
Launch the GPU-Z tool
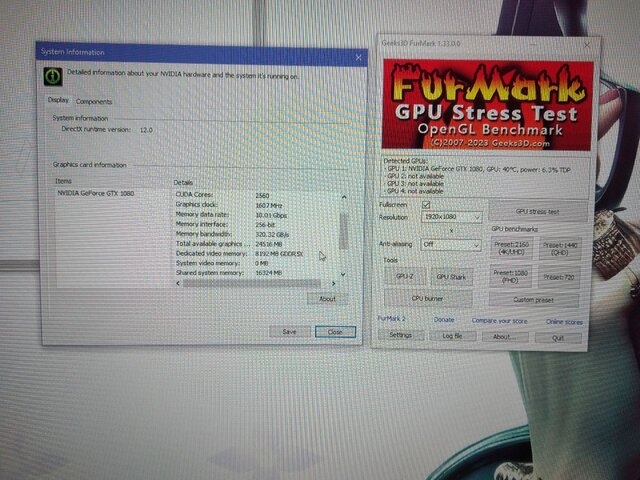pos(405,276)
